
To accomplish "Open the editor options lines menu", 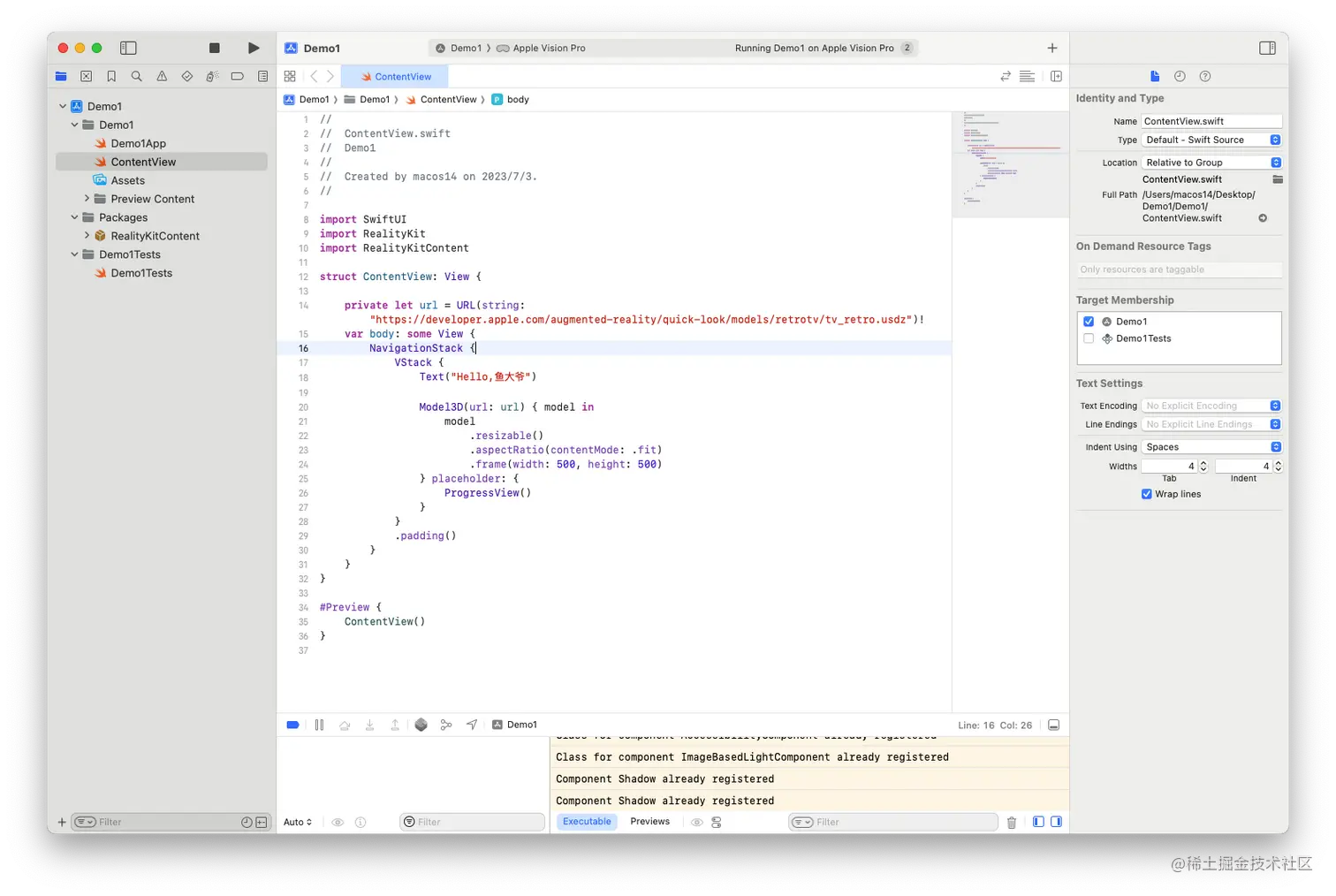I will 1027,77.
